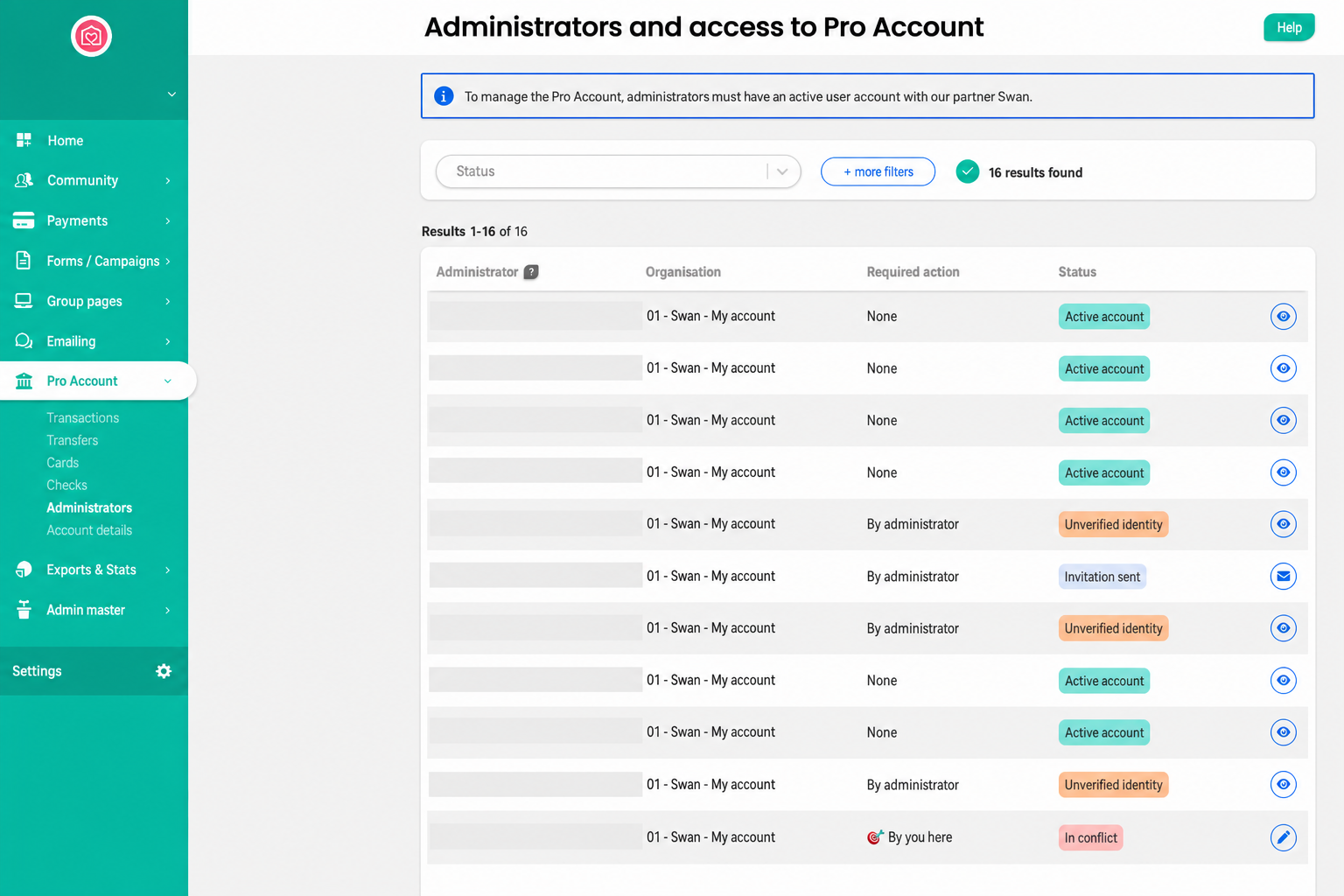Collapse the Pro Account submenu chevron
Viewport: 1344px width, 896px height.
click(168, 381)
